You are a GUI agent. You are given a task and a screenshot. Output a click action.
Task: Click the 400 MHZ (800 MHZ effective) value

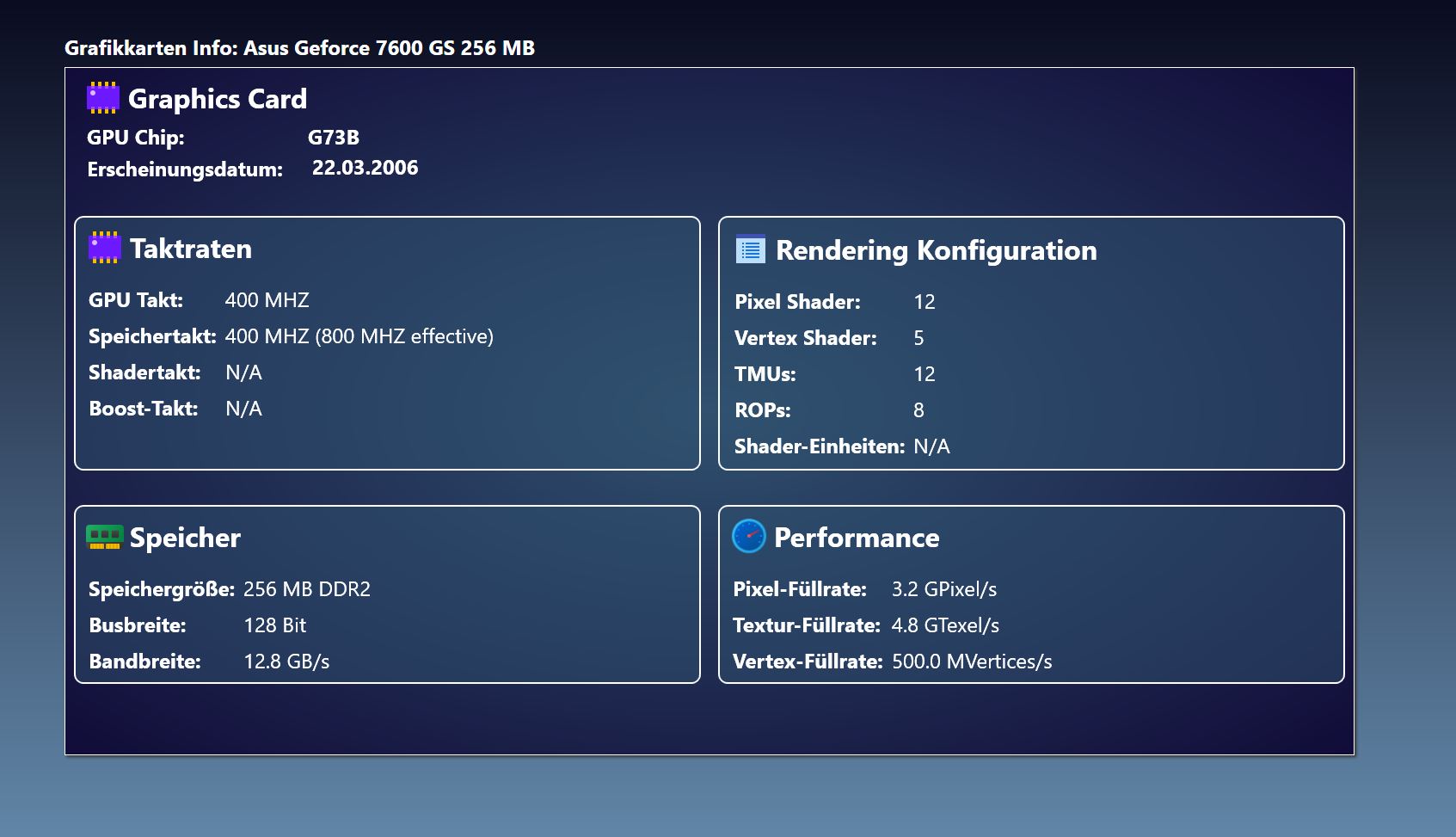click(359, 336)
